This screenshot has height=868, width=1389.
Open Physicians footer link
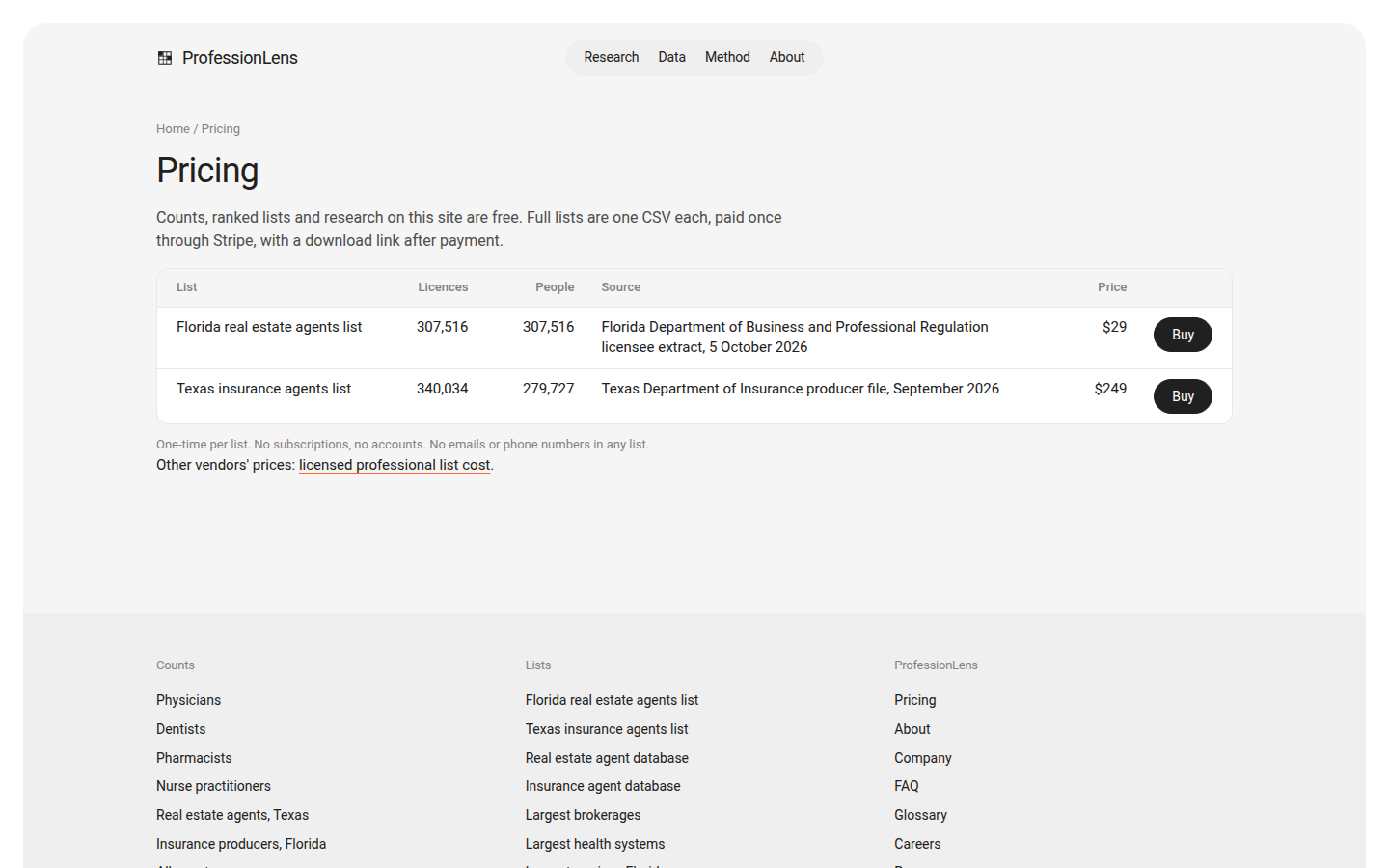(188, 700)
